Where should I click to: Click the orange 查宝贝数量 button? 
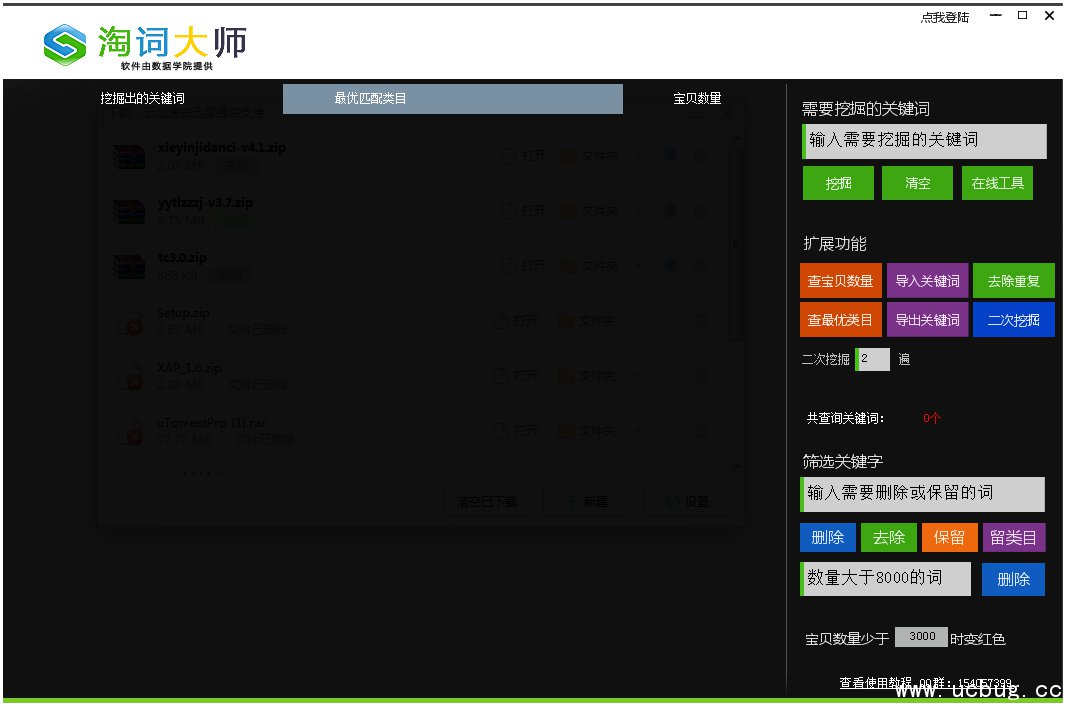[x=840, y=281]
